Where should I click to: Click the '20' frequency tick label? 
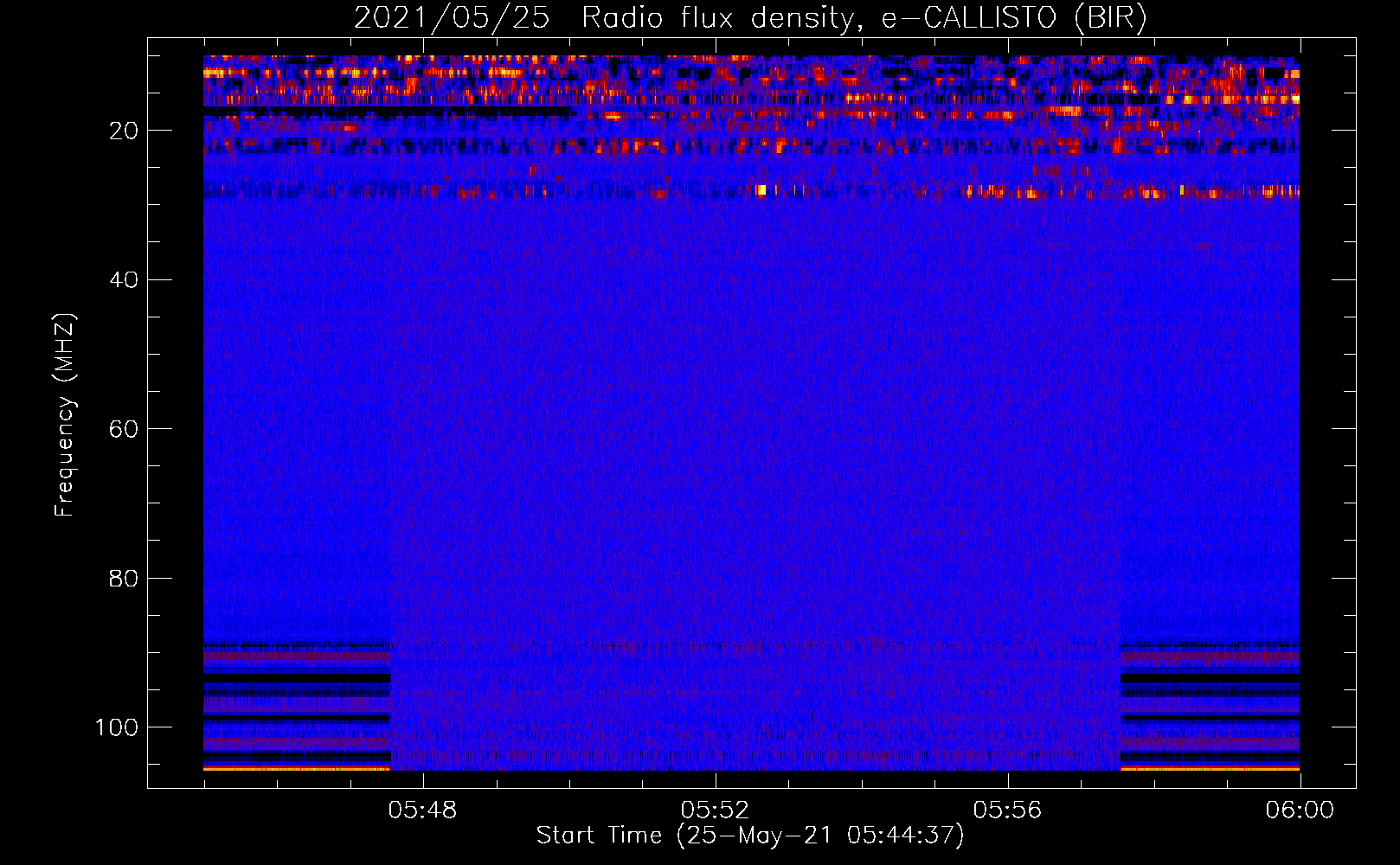click(x=124, y=131)
